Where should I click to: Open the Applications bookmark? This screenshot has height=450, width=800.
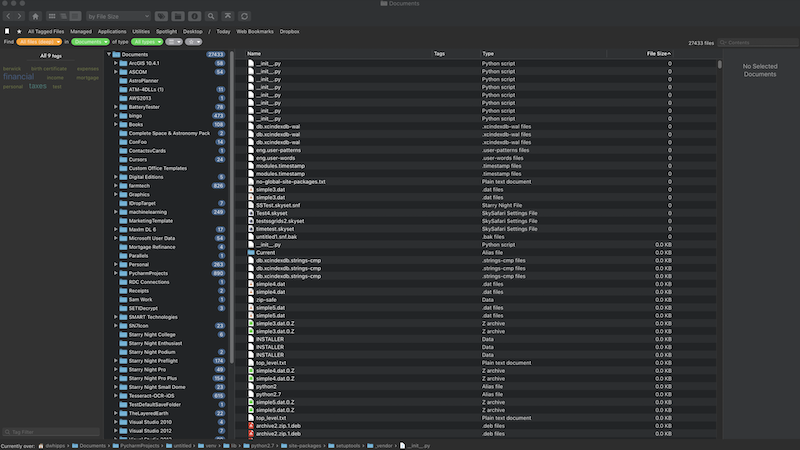tap(112, 31)
